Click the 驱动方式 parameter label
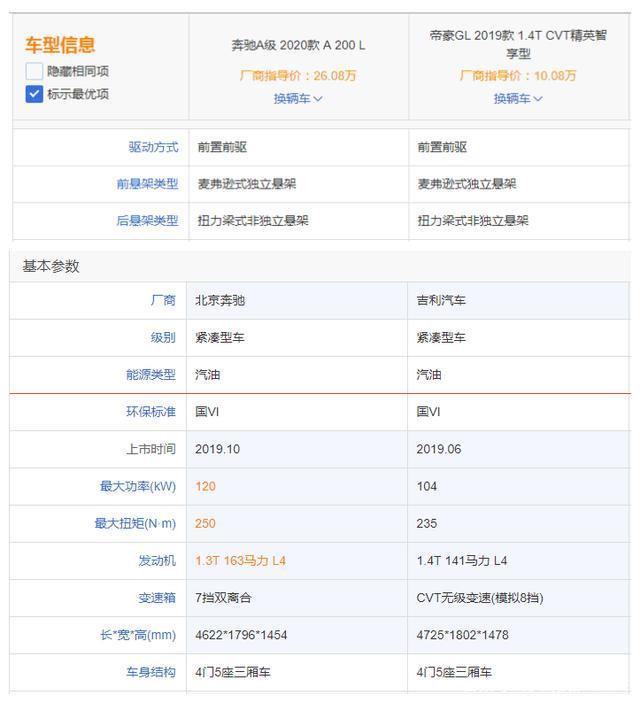The image size is (640, 703). click(x=153, y=147)
